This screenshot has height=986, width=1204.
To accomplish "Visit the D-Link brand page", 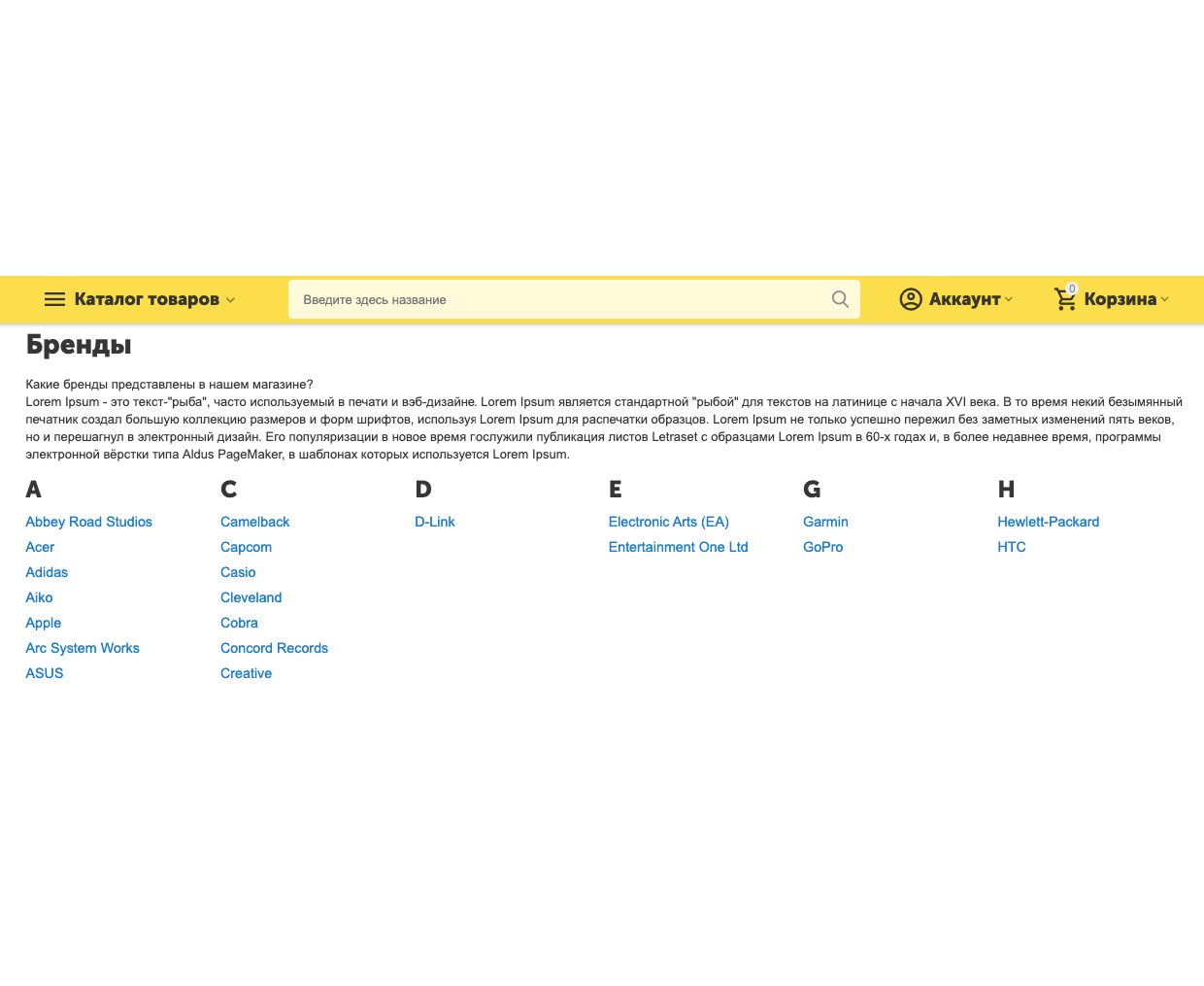I will pos(434,522).
